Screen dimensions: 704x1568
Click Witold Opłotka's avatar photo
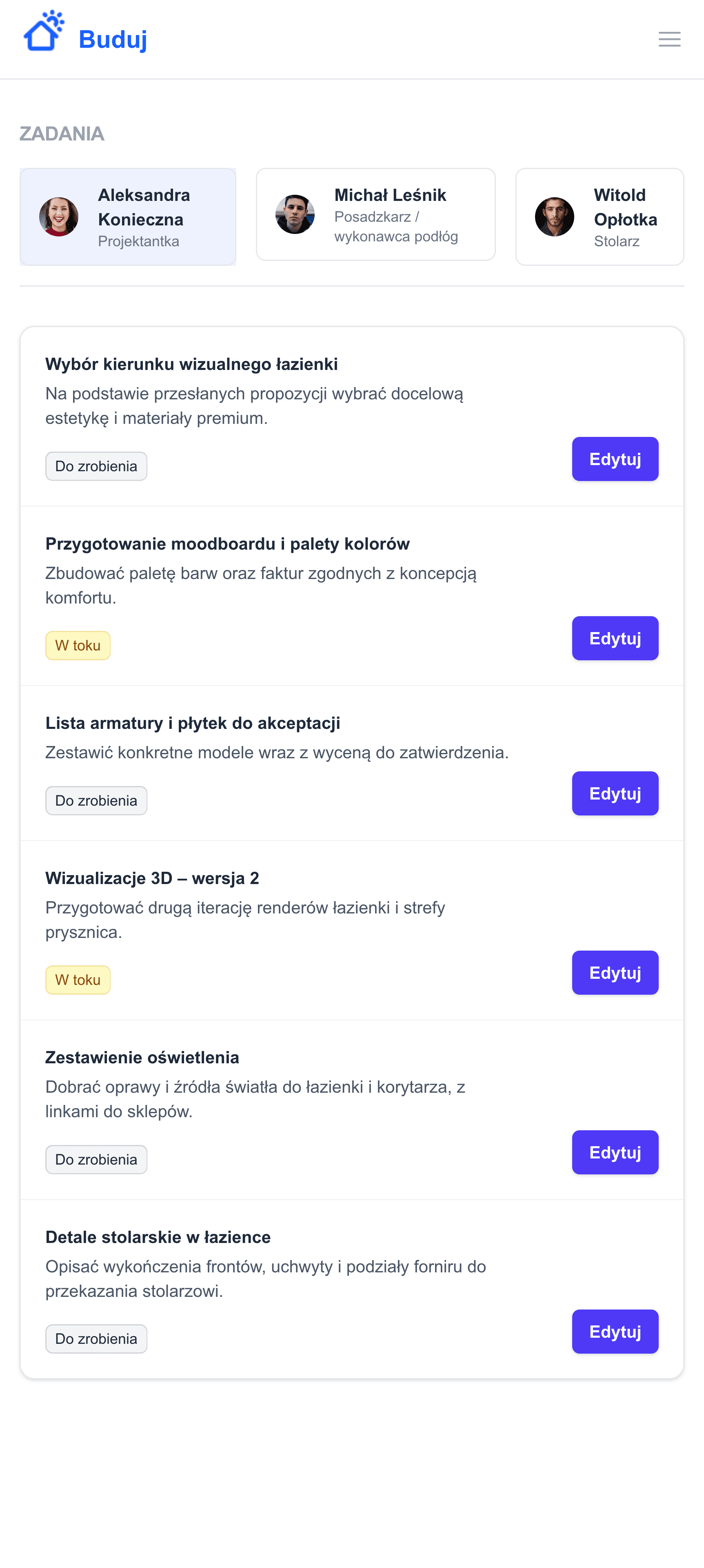(x=554, y=217)
